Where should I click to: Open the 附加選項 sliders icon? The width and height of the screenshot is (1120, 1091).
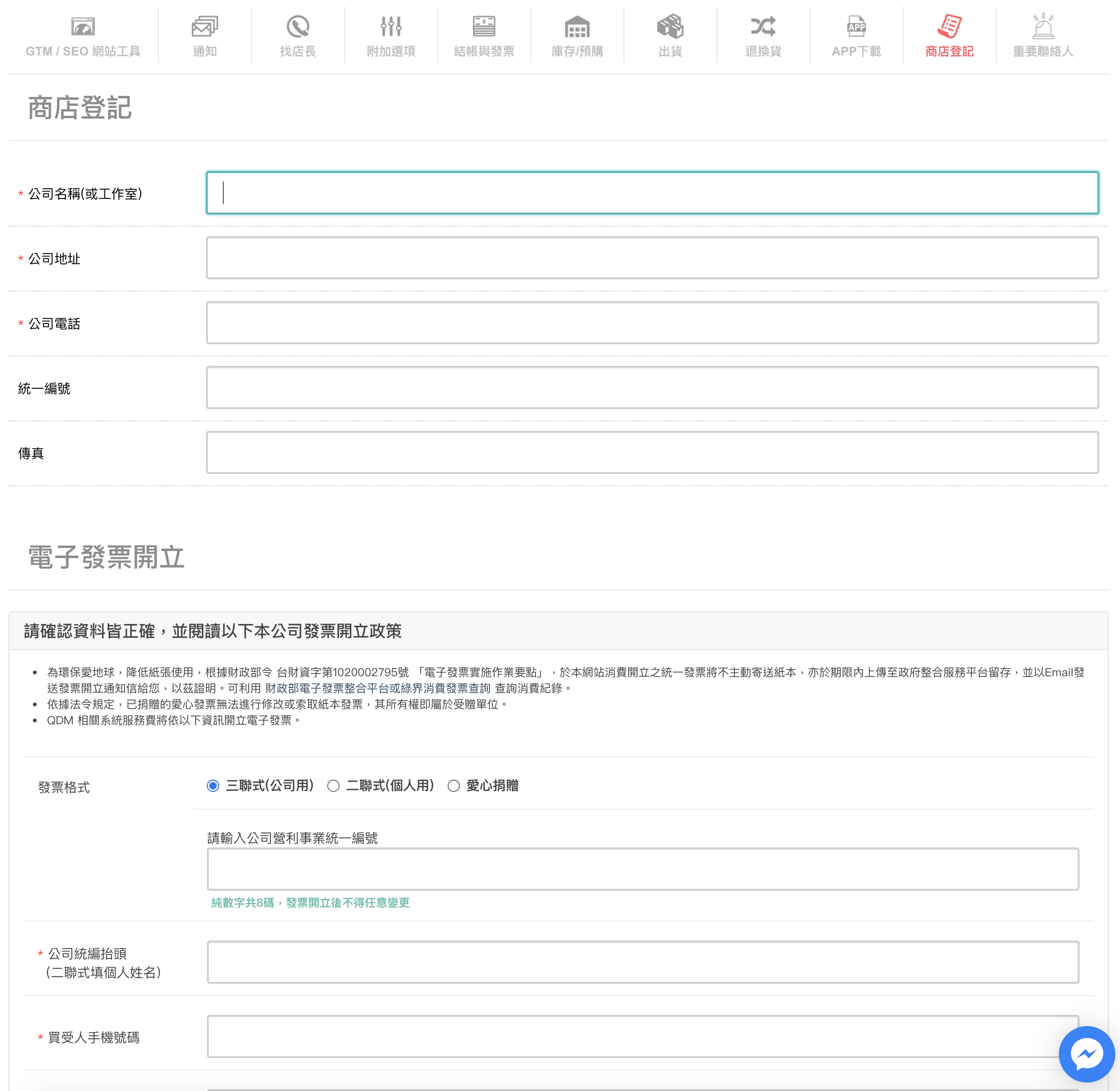[391, 26]
